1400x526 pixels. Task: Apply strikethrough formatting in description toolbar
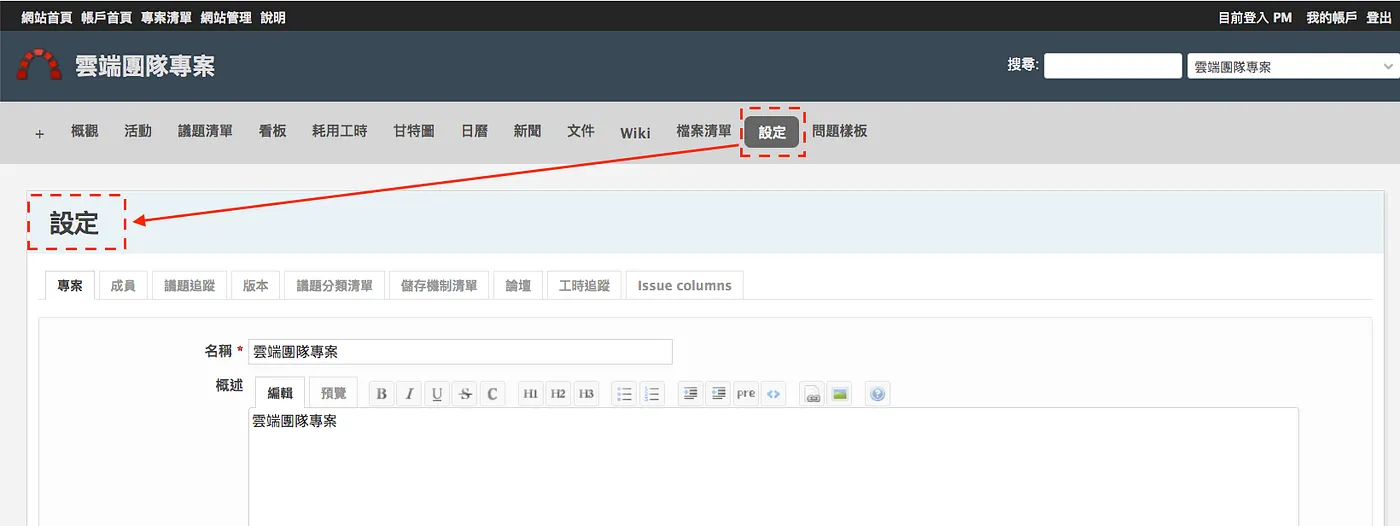point(465,394)
